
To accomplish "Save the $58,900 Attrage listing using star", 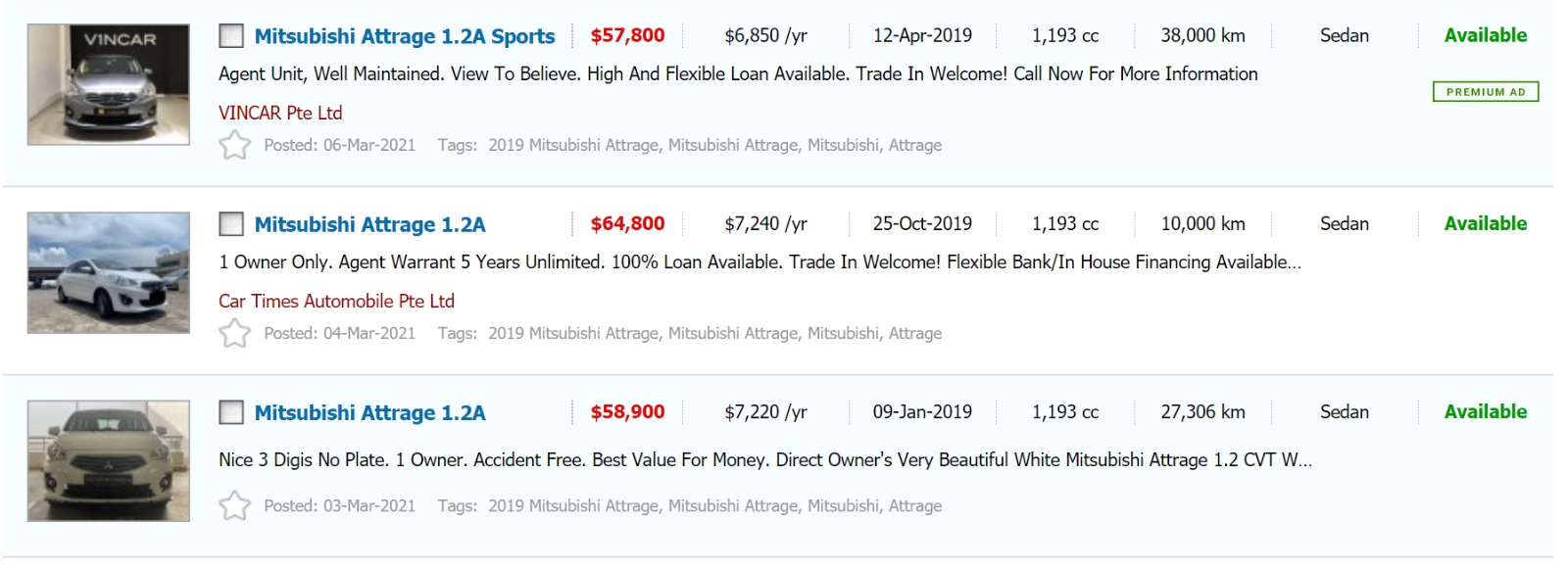I will coord(234,506).
